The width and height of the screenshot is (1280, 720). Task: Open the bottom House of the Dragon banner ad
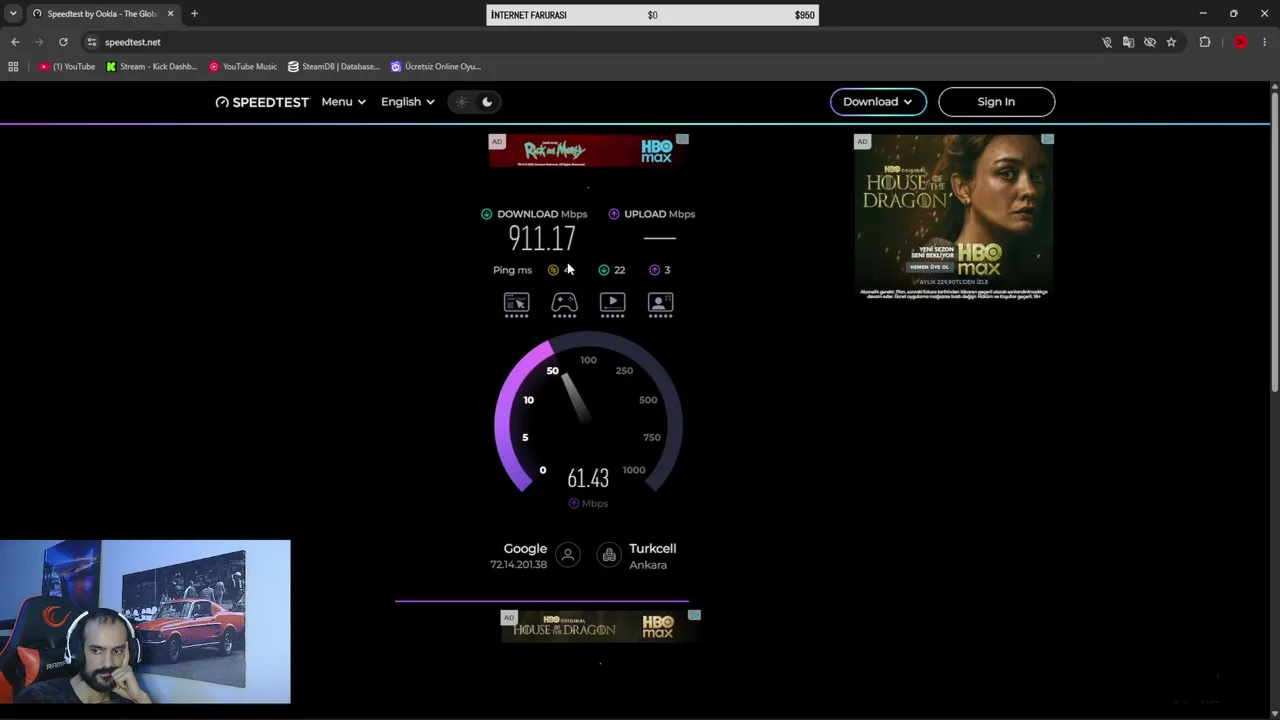tap(600, 626)
